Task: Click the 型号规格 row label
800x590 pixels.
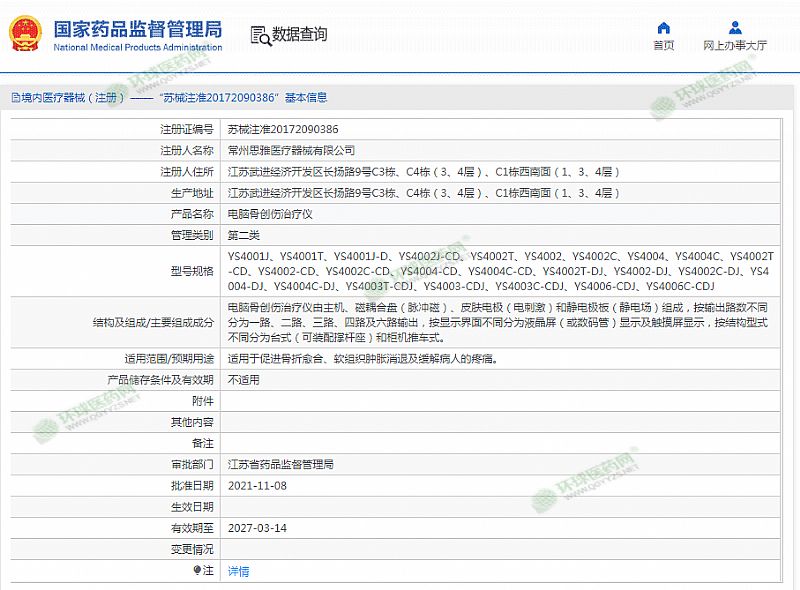Action: click(193, 270)
